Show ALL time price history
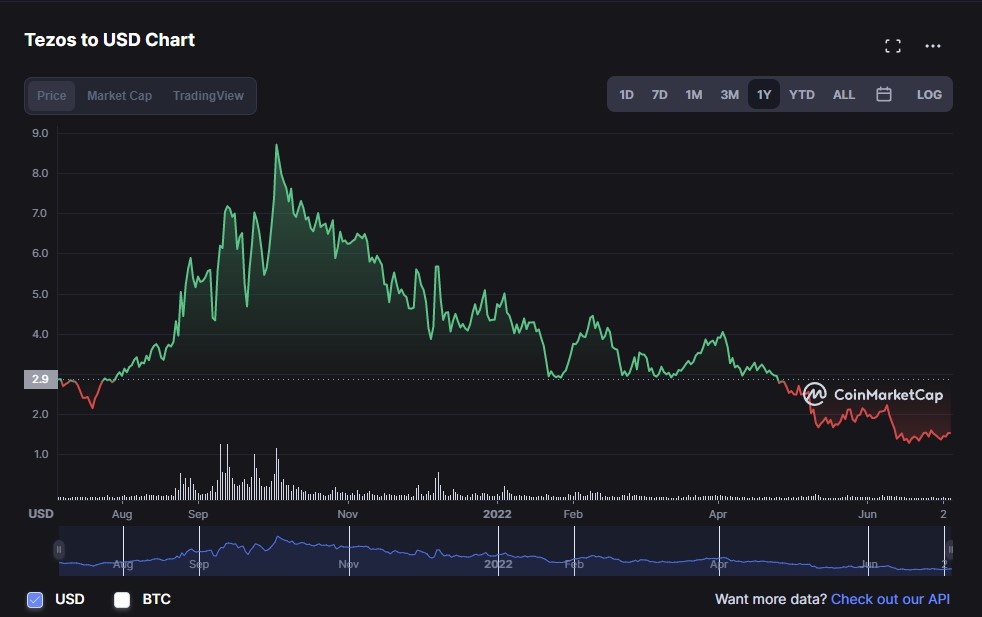982x617 pixels. point(844,94)
